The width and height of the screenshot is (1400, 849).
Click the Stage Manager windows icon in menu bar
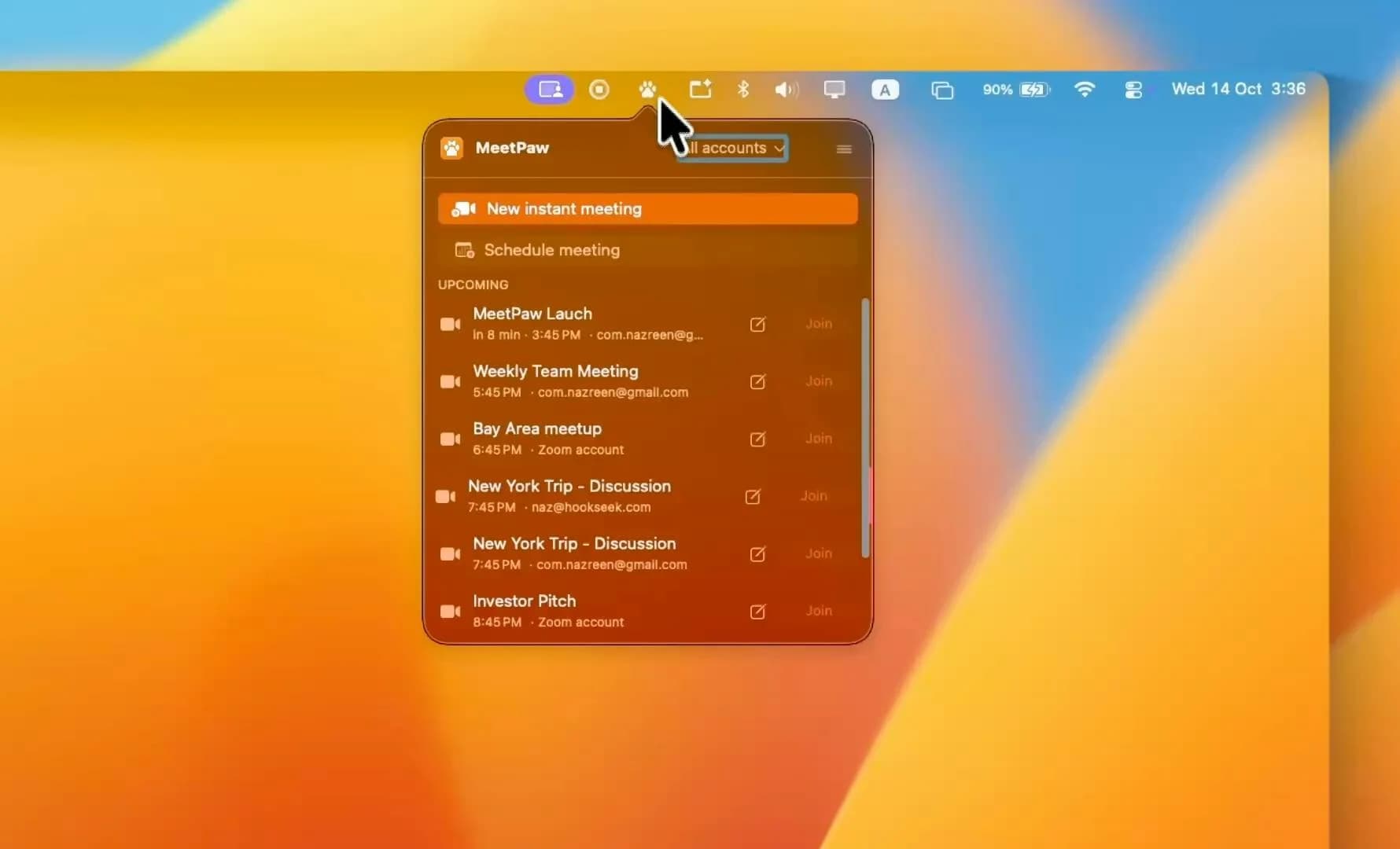coord(942,90)
